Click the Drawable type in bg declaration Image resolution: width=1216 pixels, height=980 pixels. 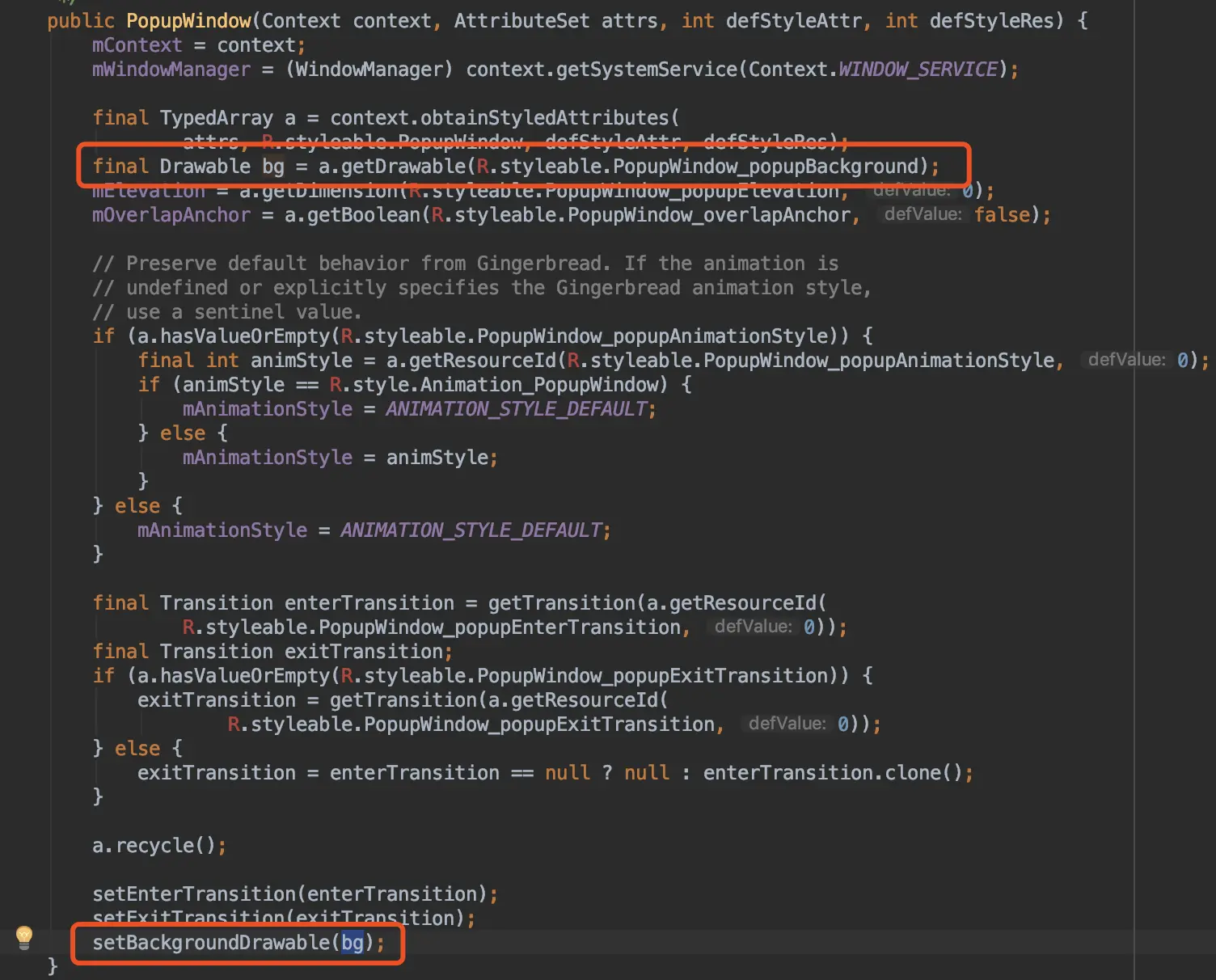point(205,166)
